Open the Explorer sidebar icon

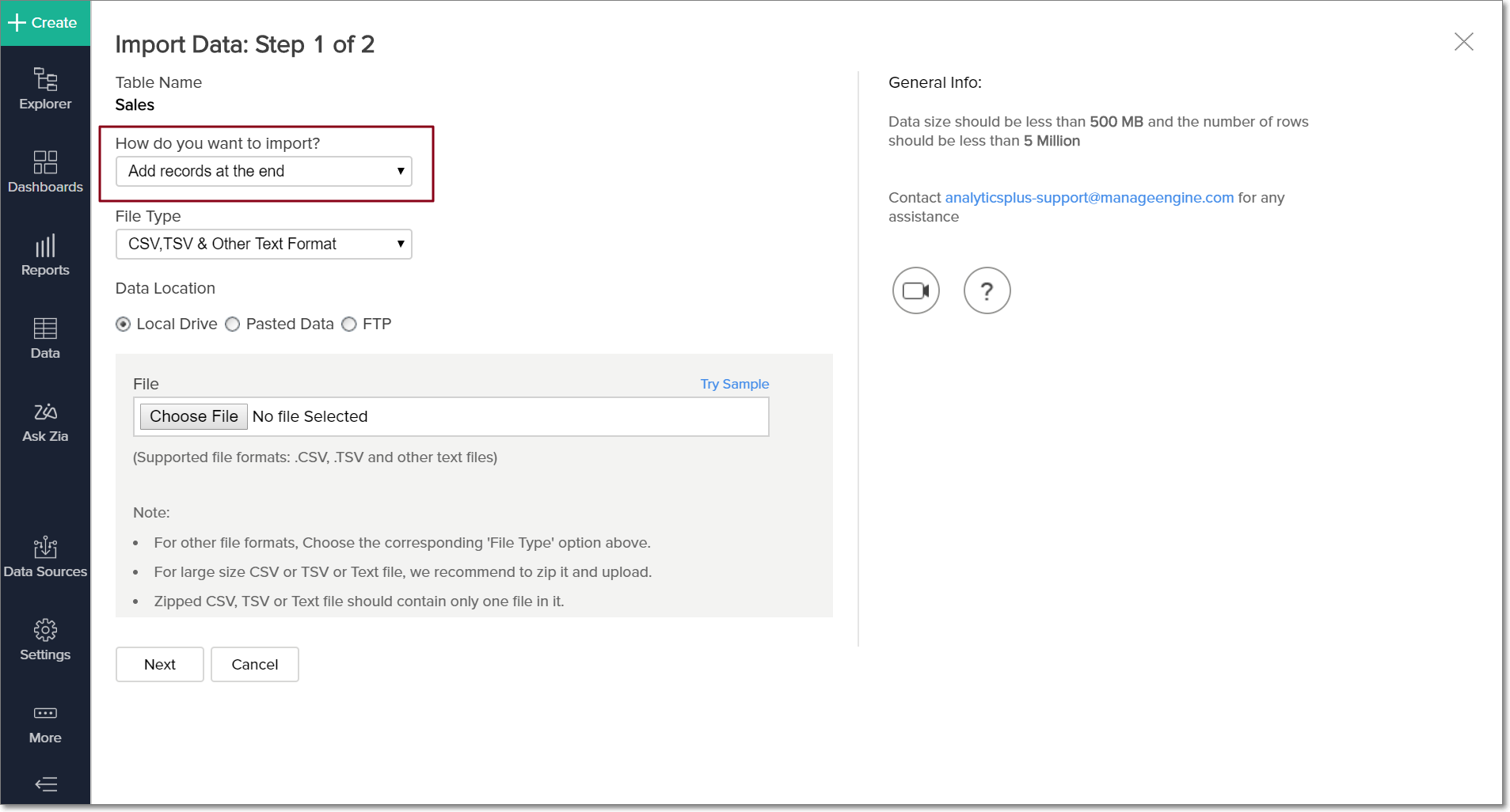(45, 88)
